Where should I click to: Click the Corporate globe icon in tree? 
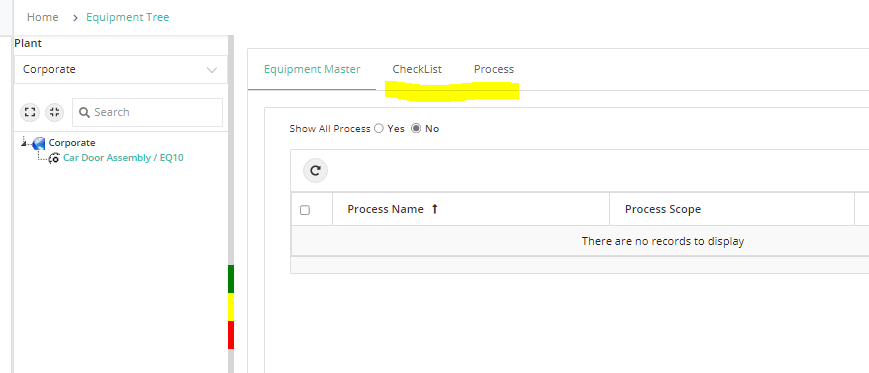coord(39,143)
